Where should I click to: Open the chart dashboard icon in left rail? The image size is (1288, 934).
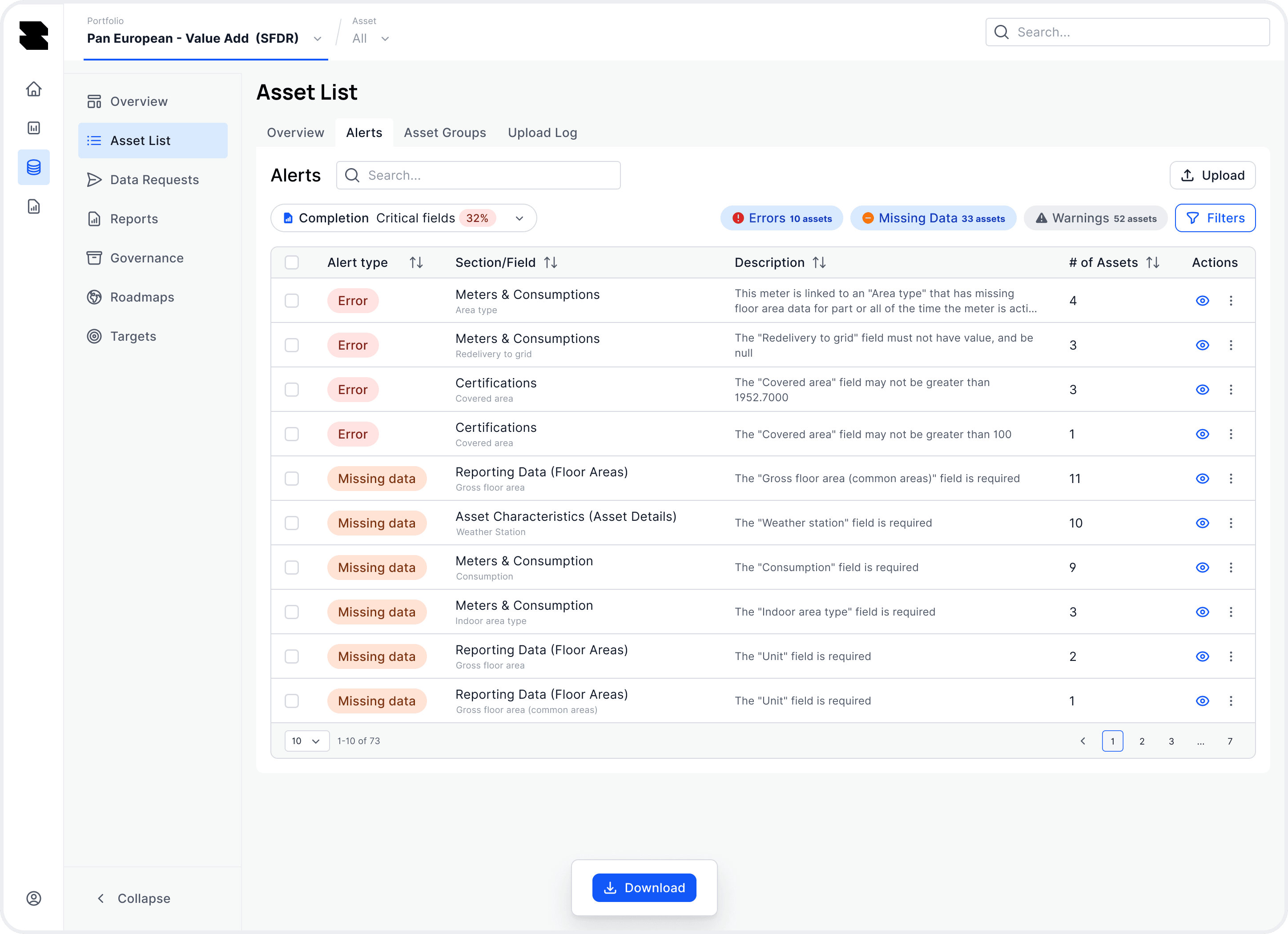pyautogui.click(x=33, y=128)
